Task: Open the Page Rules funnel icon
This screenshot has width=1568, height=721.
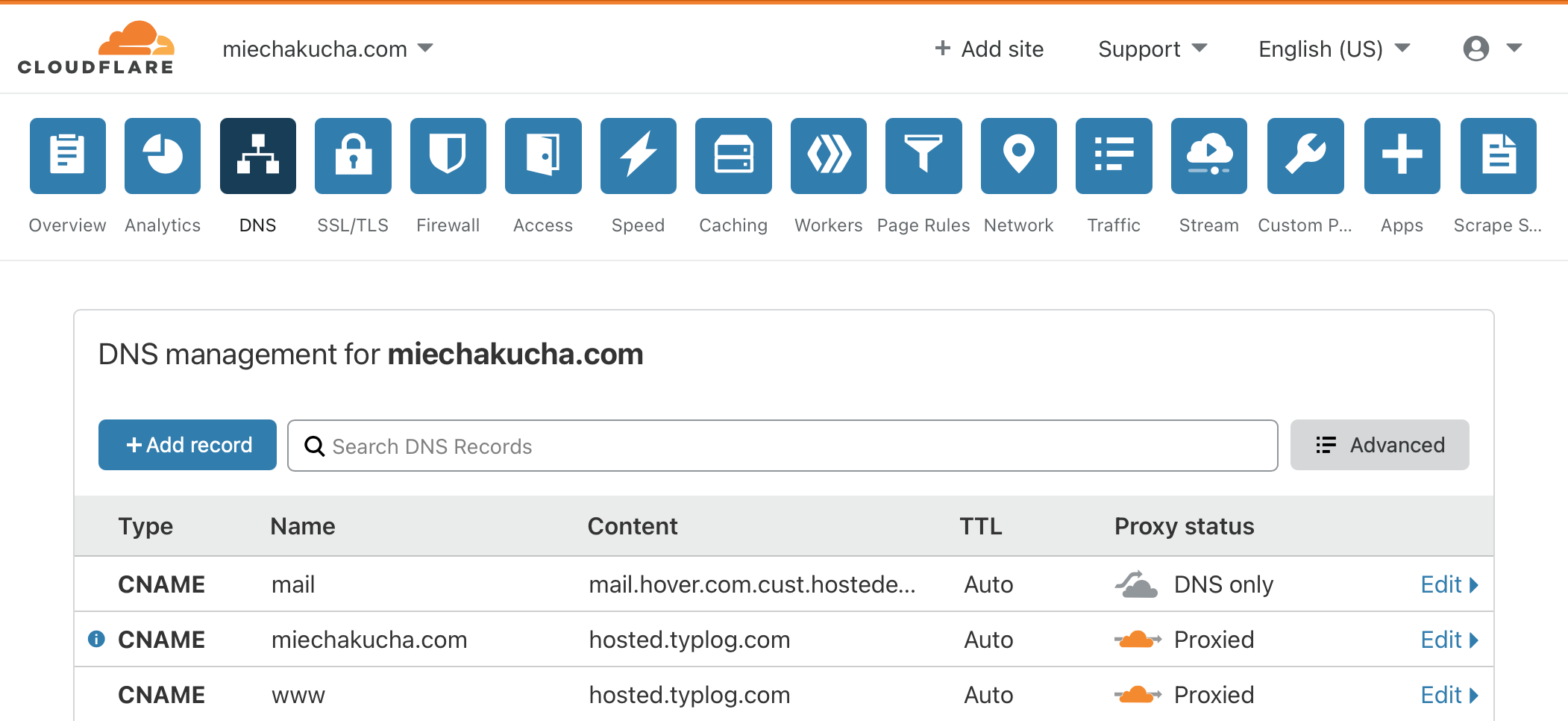Action: click(x=923, y=156)
